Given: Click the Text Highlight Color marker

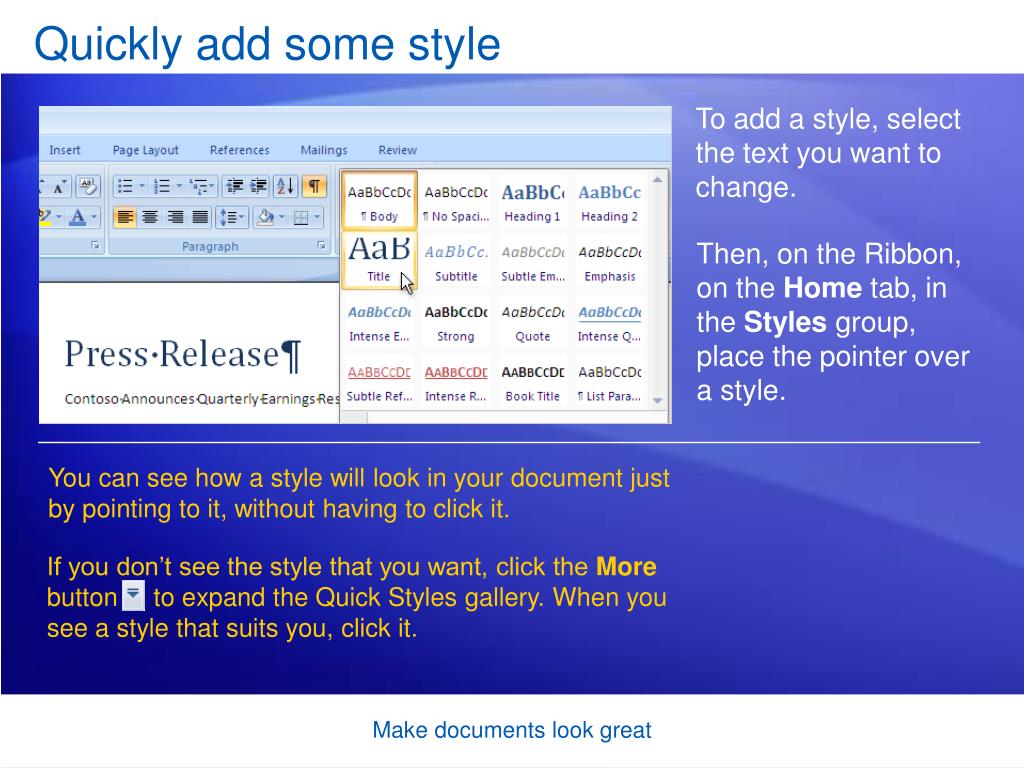Looking at the screenshot, I should coord(46,217).
